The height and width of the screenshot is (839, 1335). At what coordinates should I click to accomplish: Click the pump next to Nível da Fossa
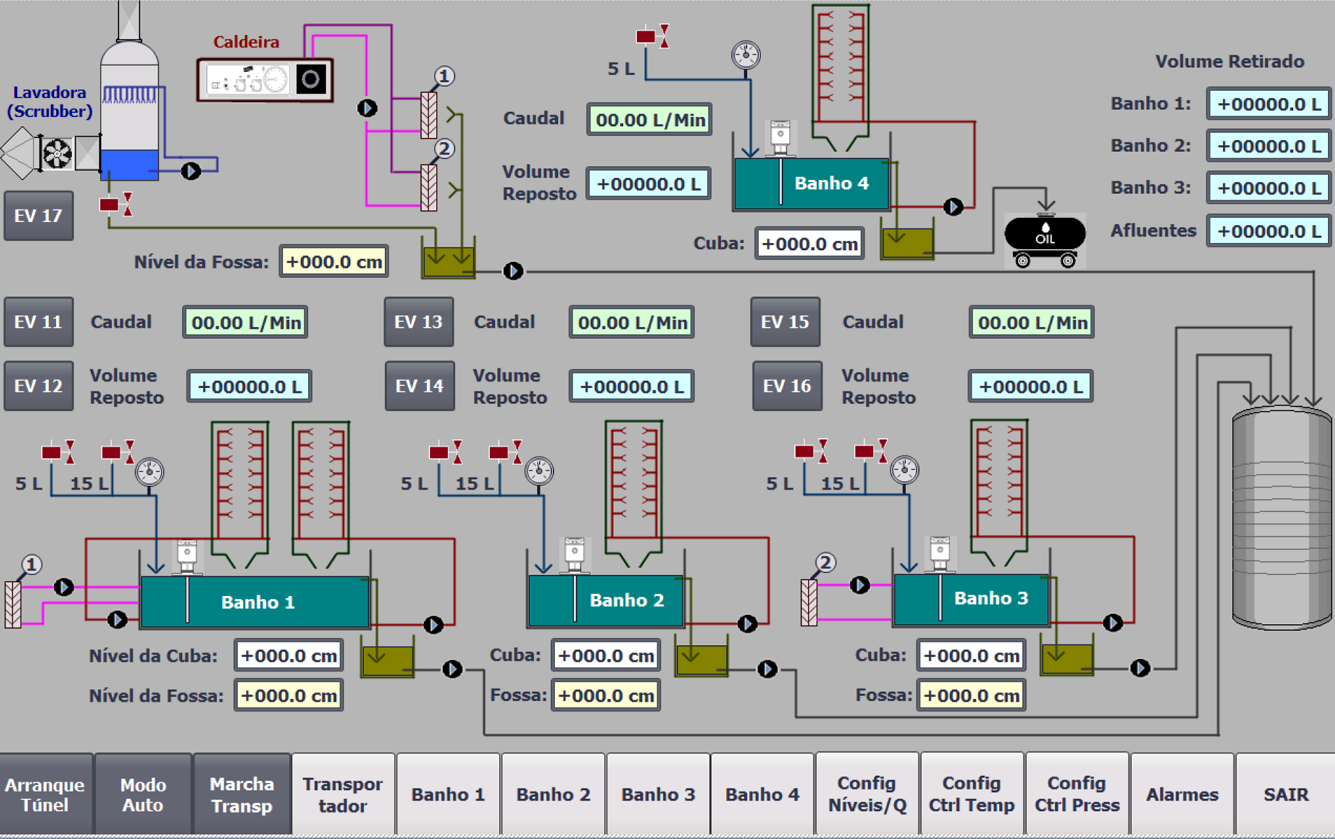point(513,271)
